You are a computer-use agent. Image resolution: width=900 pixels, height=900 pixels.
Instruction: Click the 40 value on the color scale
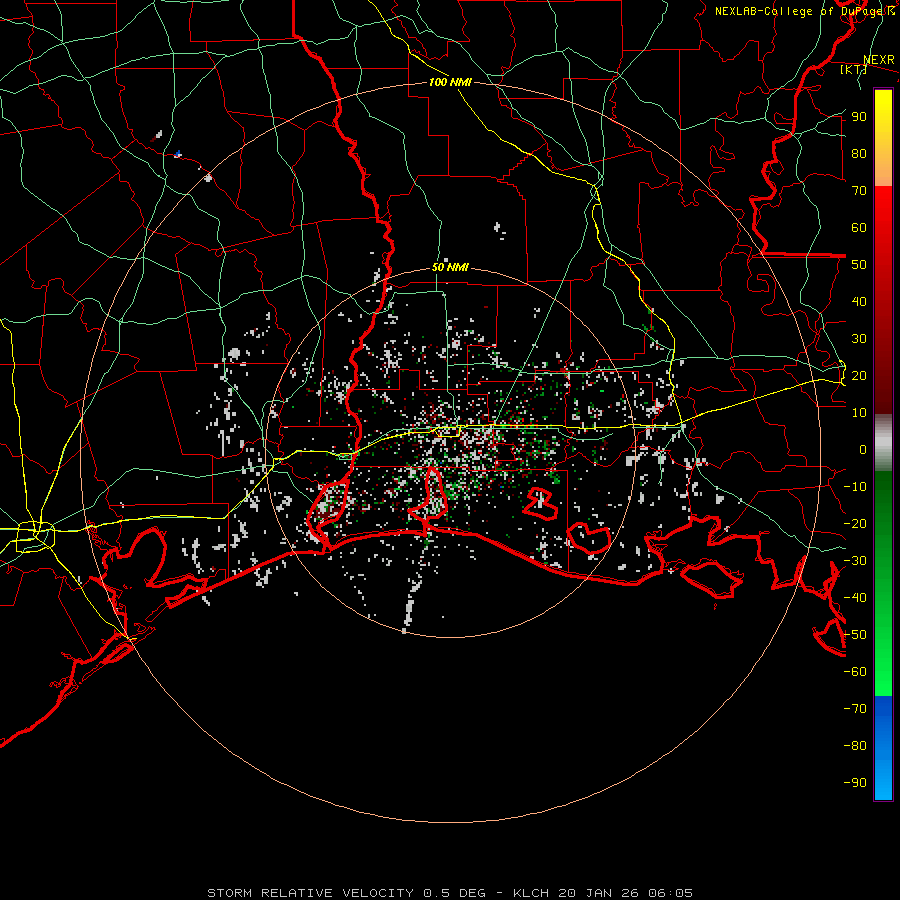click(859, 301)
